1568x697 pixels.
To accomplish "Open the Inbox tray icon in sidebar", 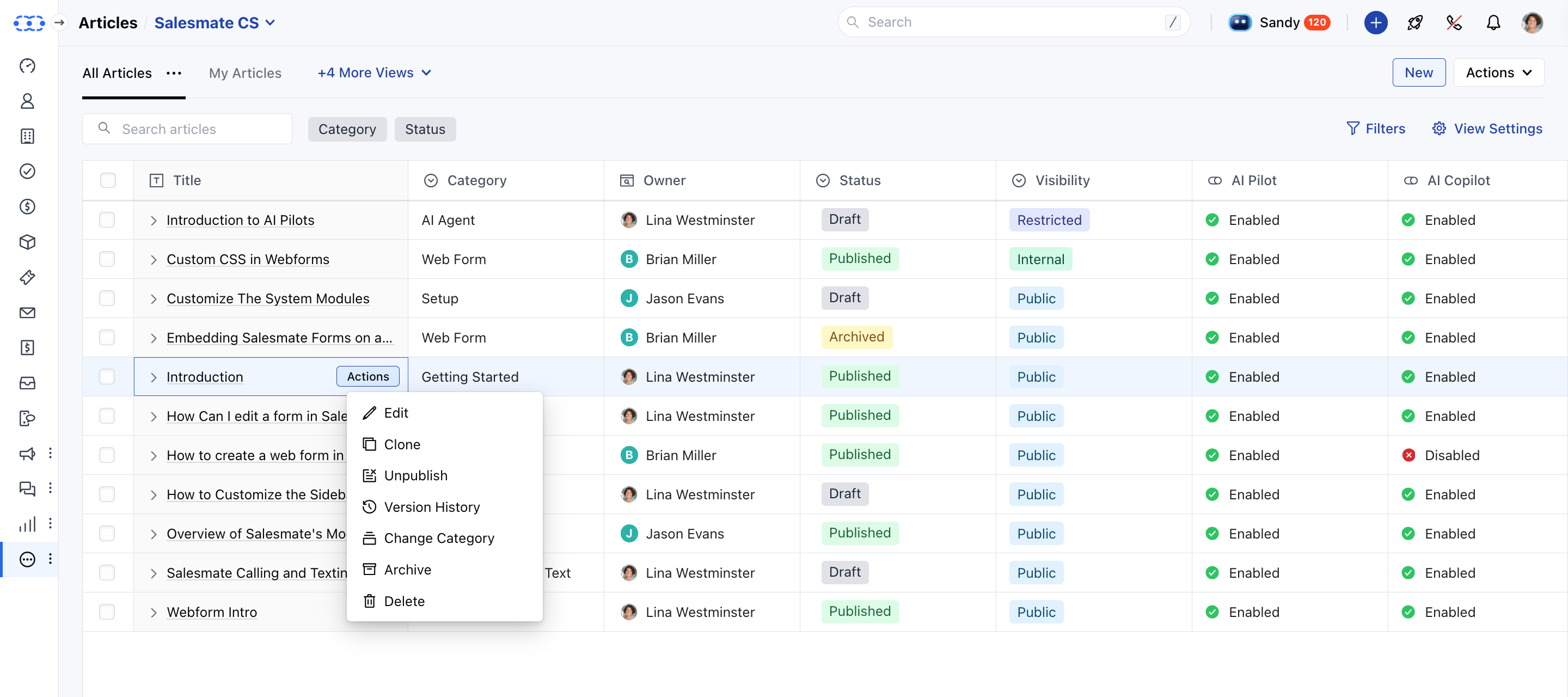I will [x=27, y=383].
